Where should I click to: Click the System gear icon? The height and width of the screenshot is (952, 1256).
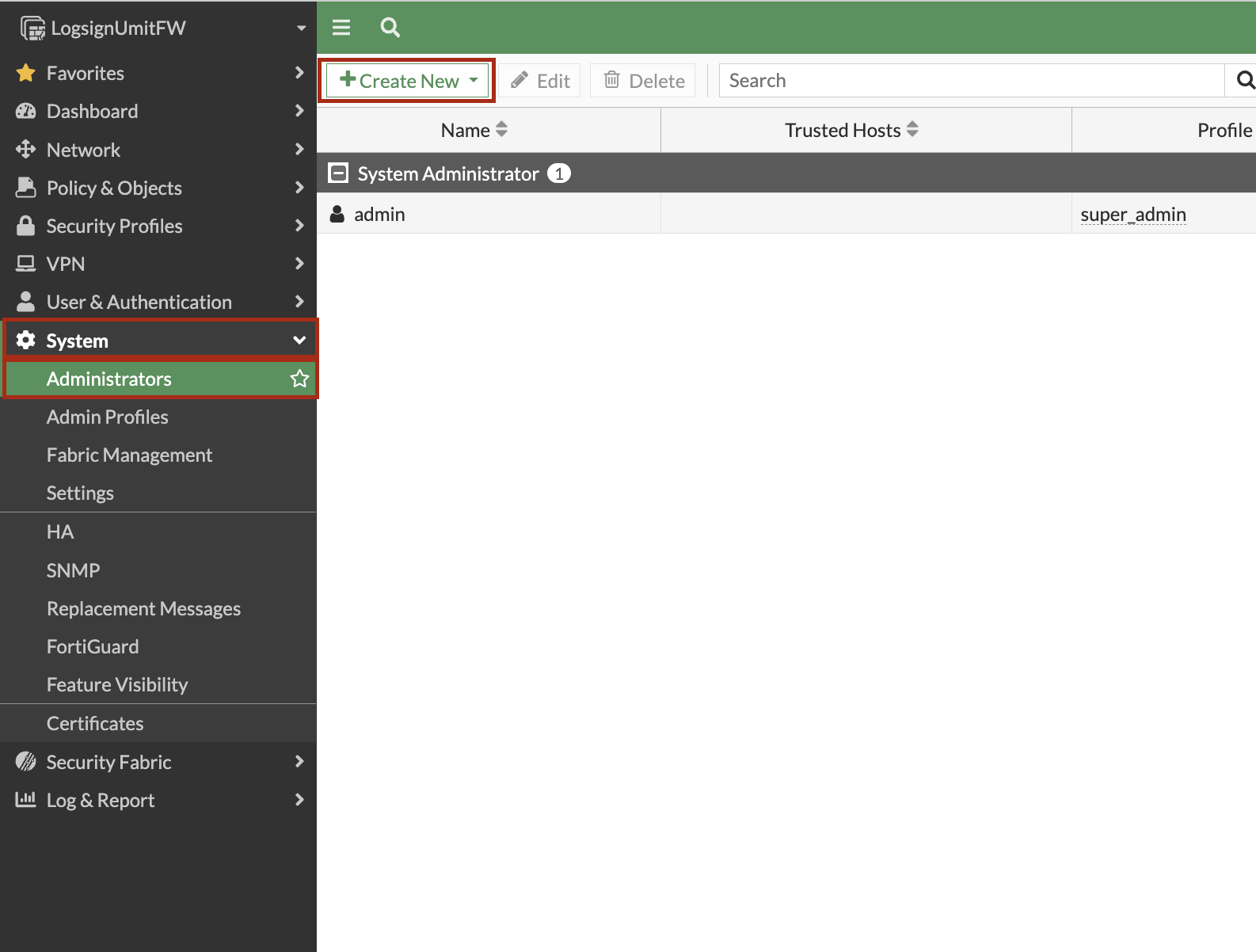(x=26, y=340)
